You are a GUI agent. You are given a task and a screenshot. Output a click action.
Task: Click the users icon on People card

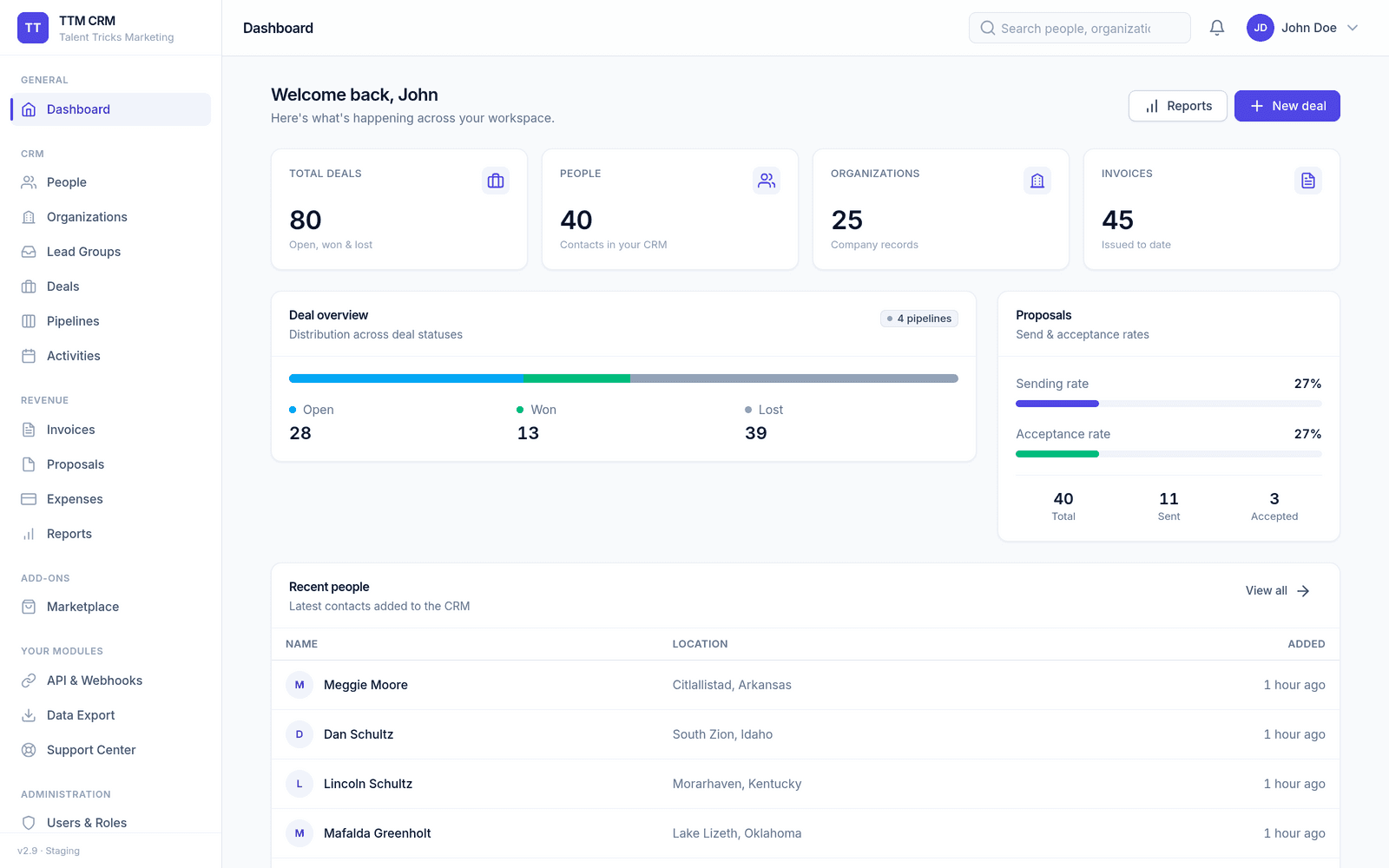(x=767, y=181)
